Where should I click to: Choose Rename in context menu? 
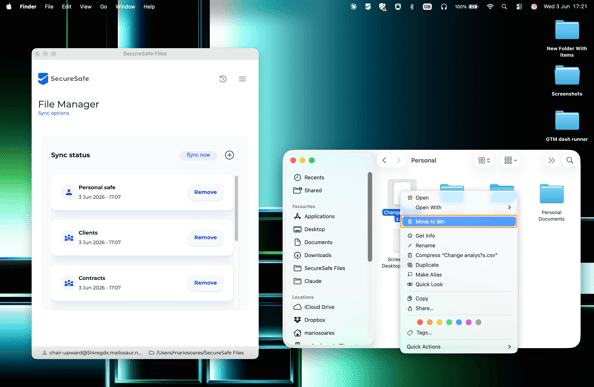(x=459, y=245)
